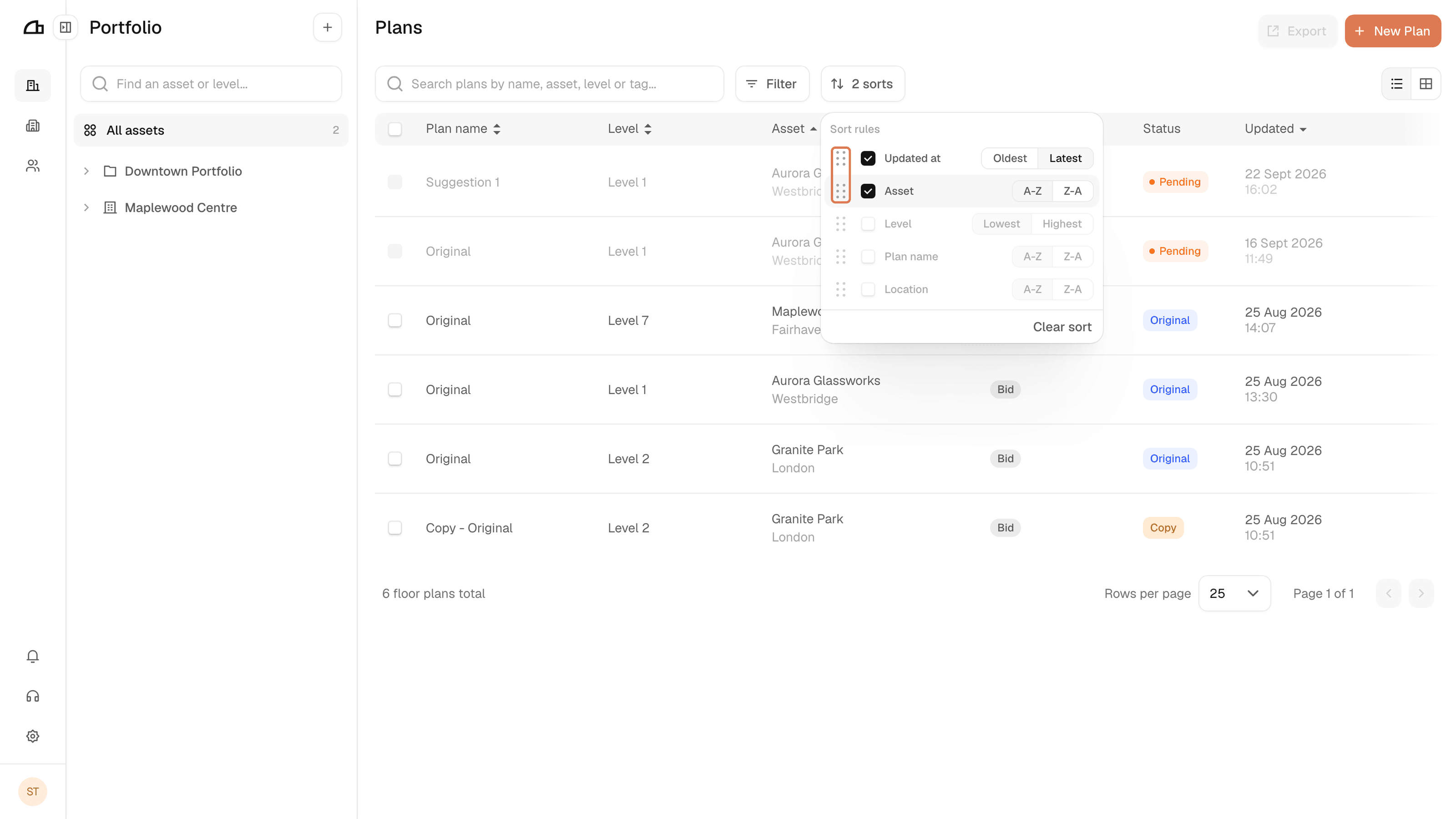Add new portfolio item with plus icon

327,27
